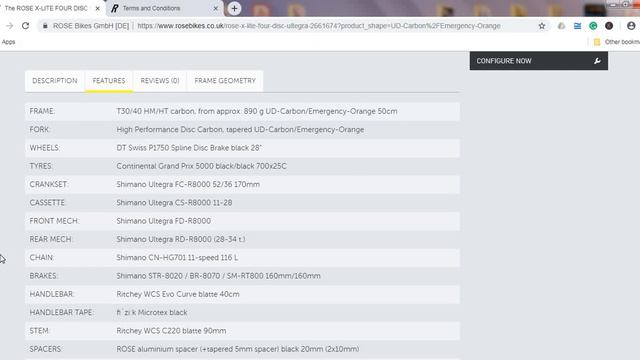Open the Description tab

click(55, 81)
